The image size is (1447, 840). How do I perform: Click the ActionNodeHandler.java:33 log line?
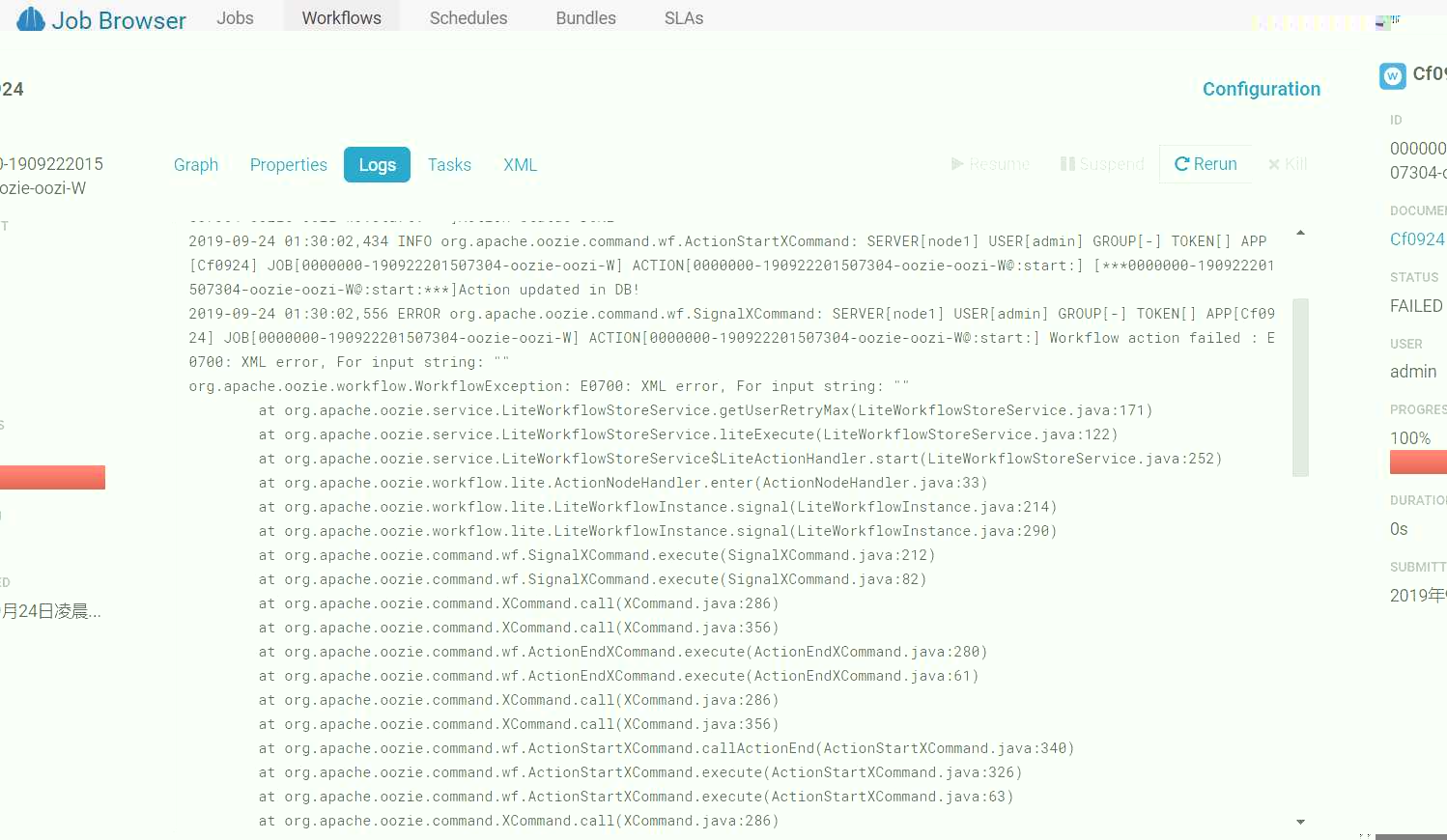pyautogui.click(x=622, y=483)
